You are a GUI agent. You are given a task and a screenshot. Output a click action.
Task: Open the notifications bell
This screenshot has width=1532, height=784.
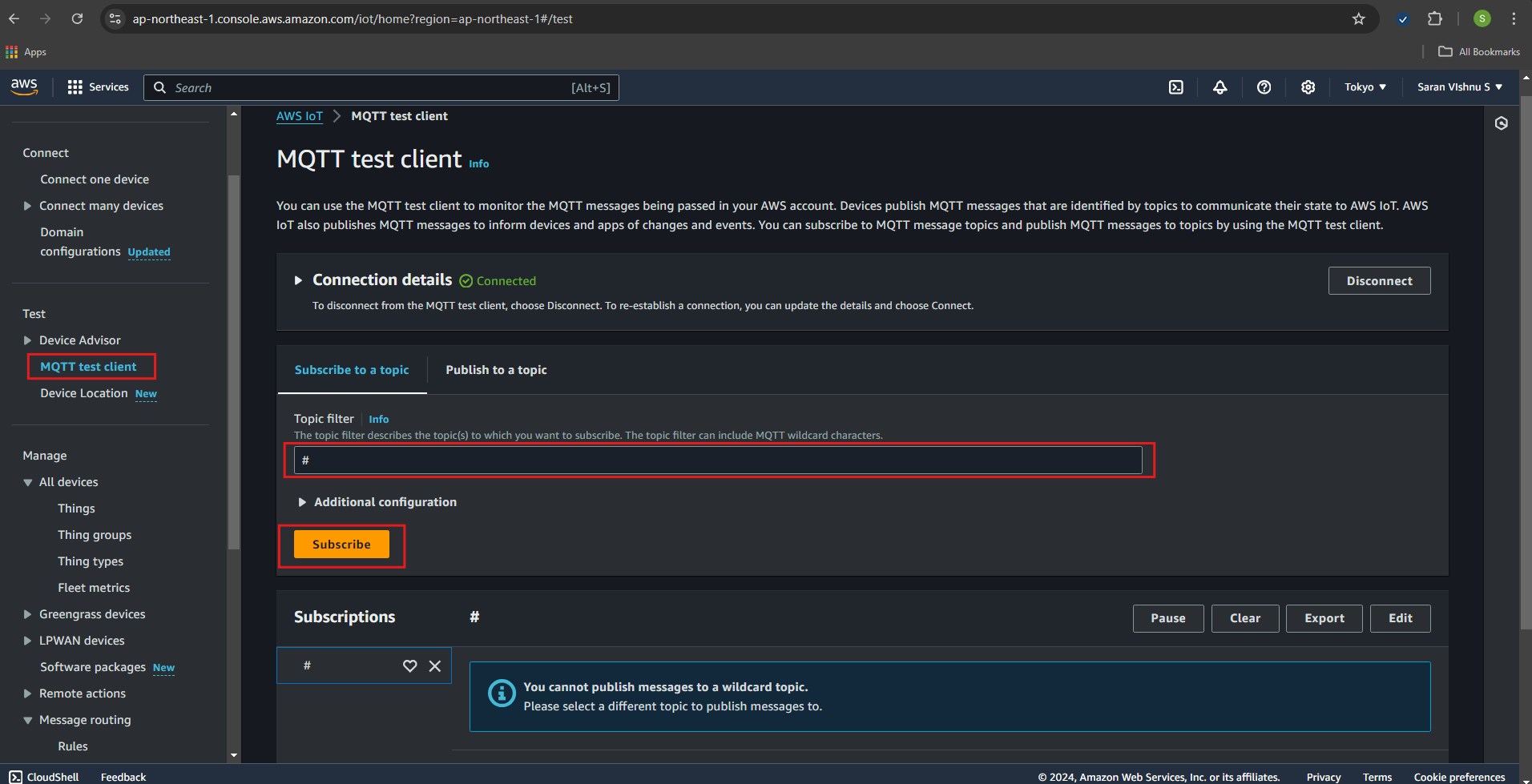pyautogui.click(x=1220, y=87)
